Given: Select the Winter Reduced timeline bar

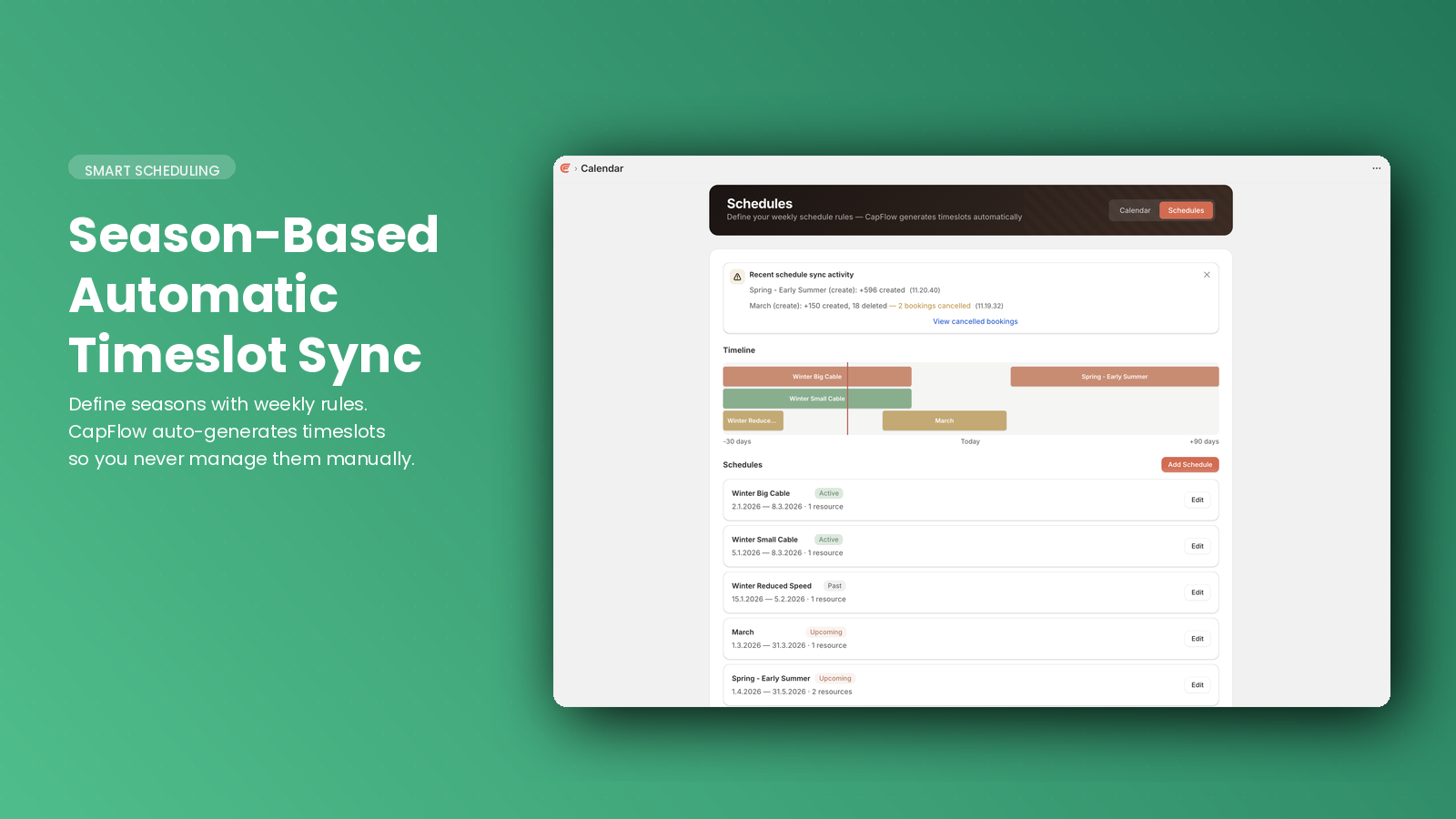Looking at the screenshot, I should point(753,420).
